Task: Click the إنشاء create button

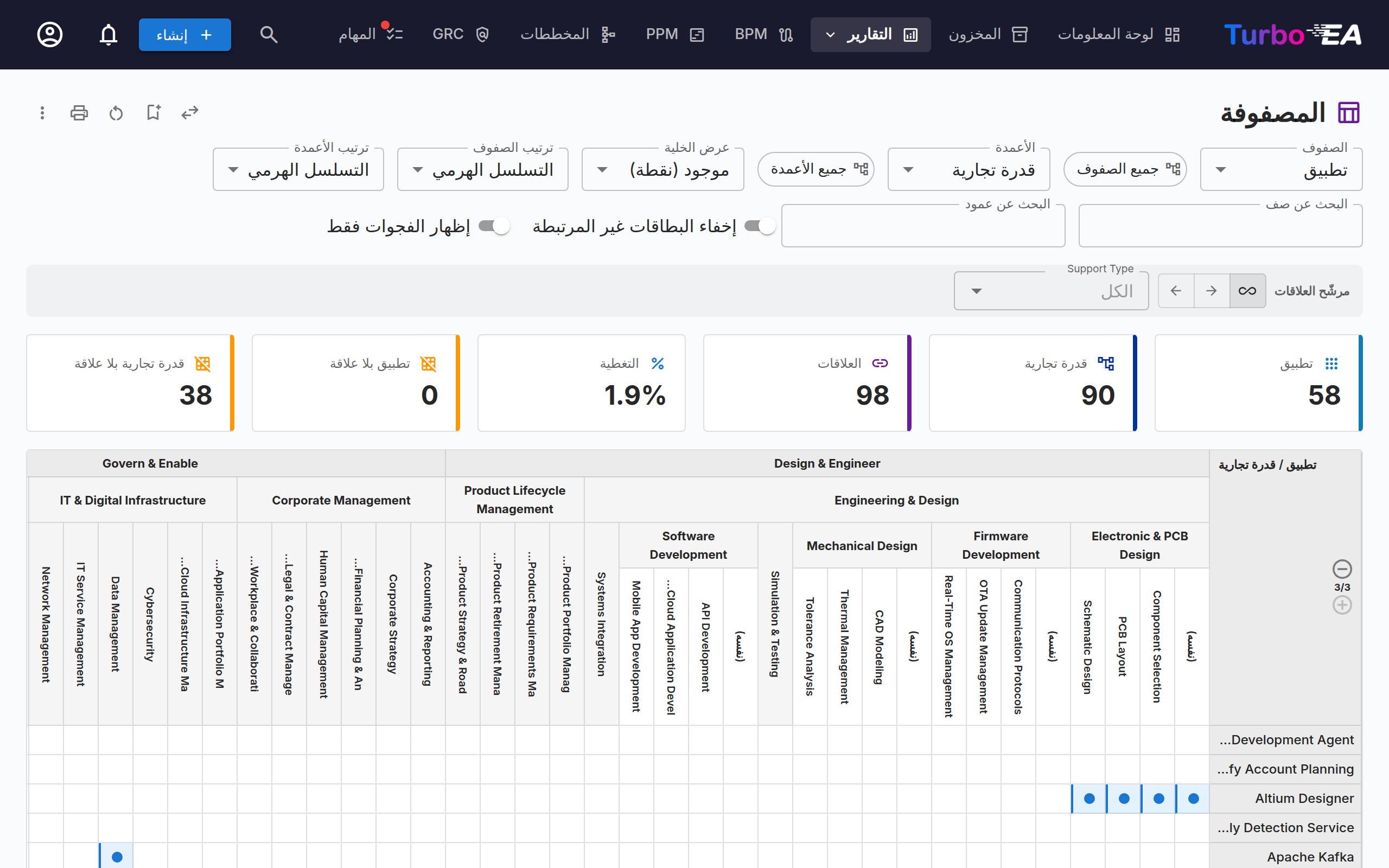Action: [185, 34]
